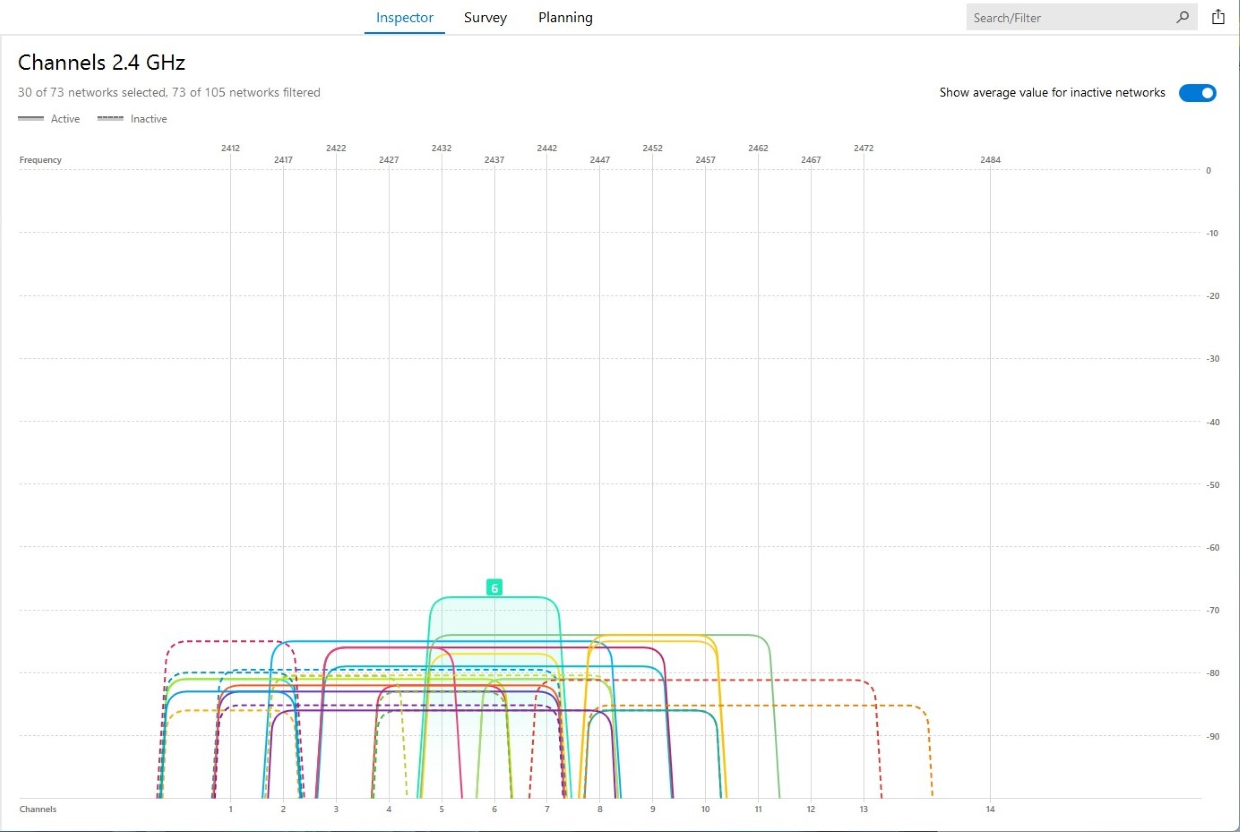Open the Survey tab
Viewport: 1240px width, 832px height.
[x=485, y=18]
